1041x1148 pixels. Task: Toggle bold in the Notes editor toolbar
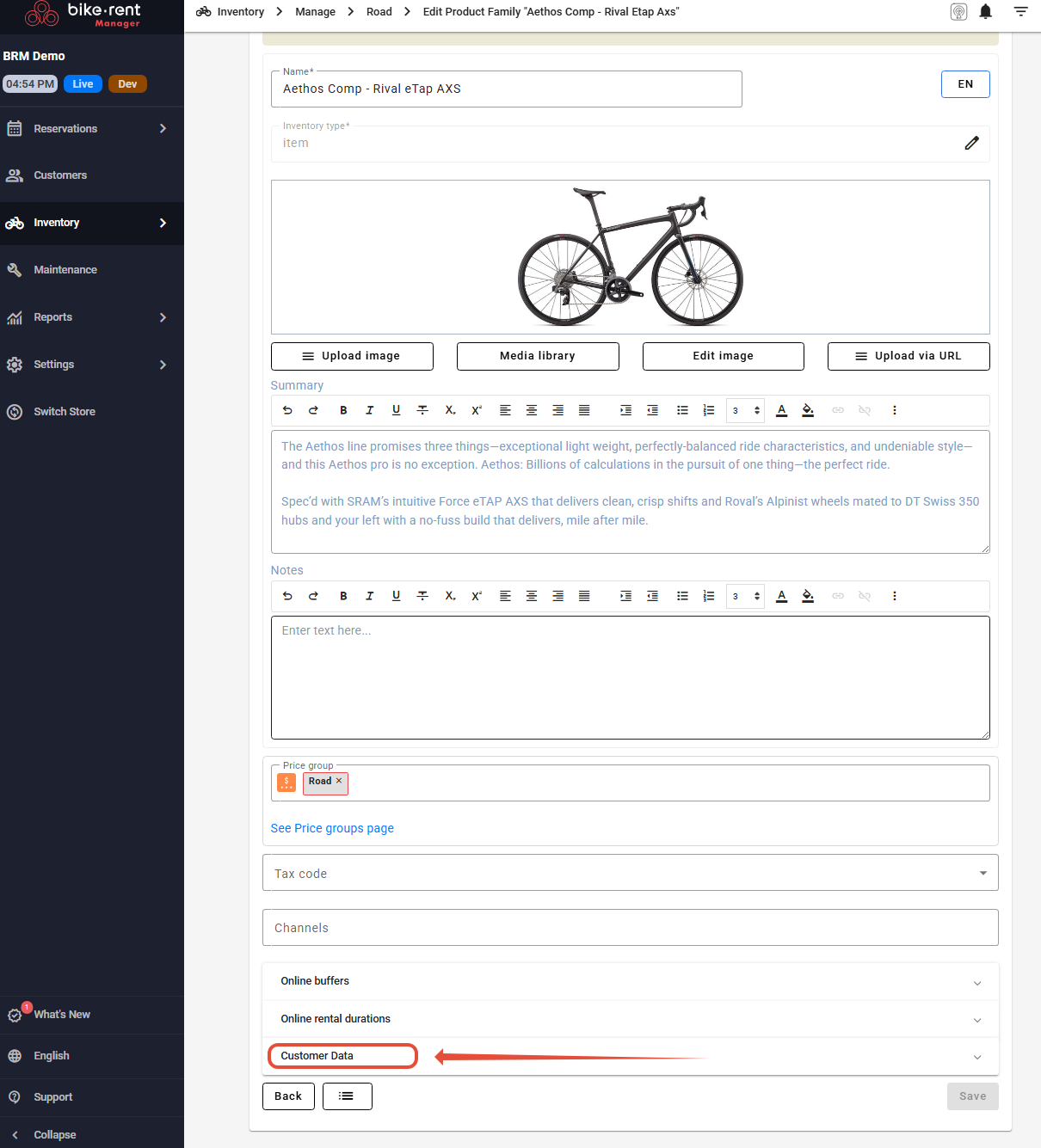click(x=343, y=596)
